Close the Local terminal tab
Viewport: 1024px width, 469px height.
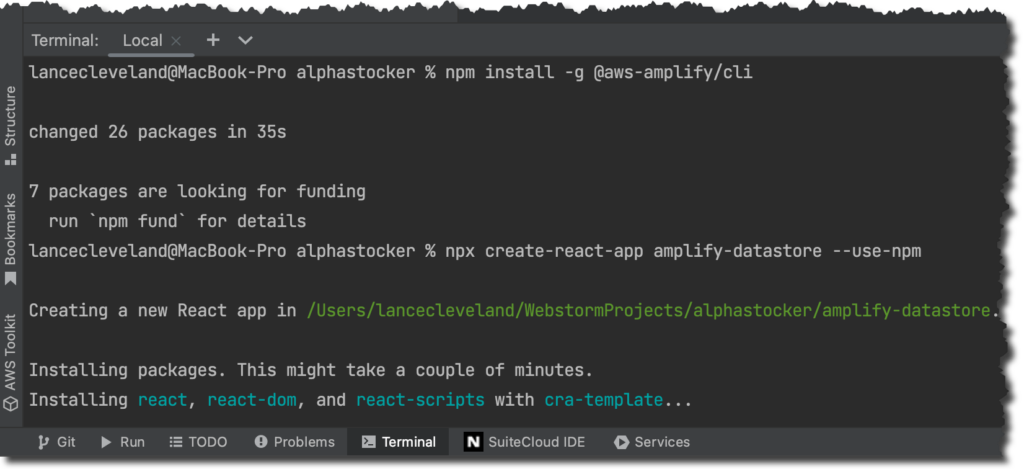point(176,40)
